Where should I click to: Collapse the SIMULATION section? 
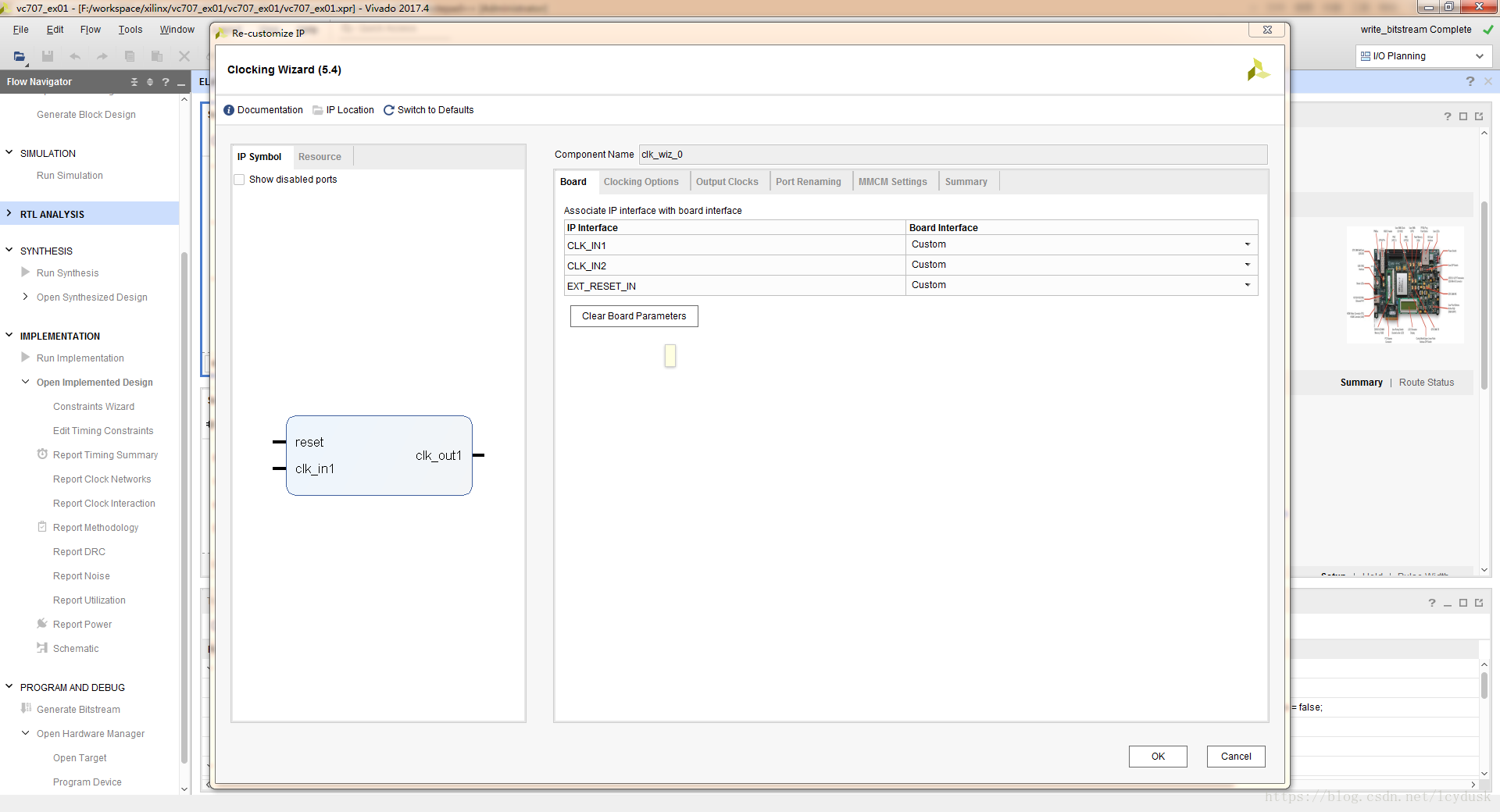[x=9, y=153]
